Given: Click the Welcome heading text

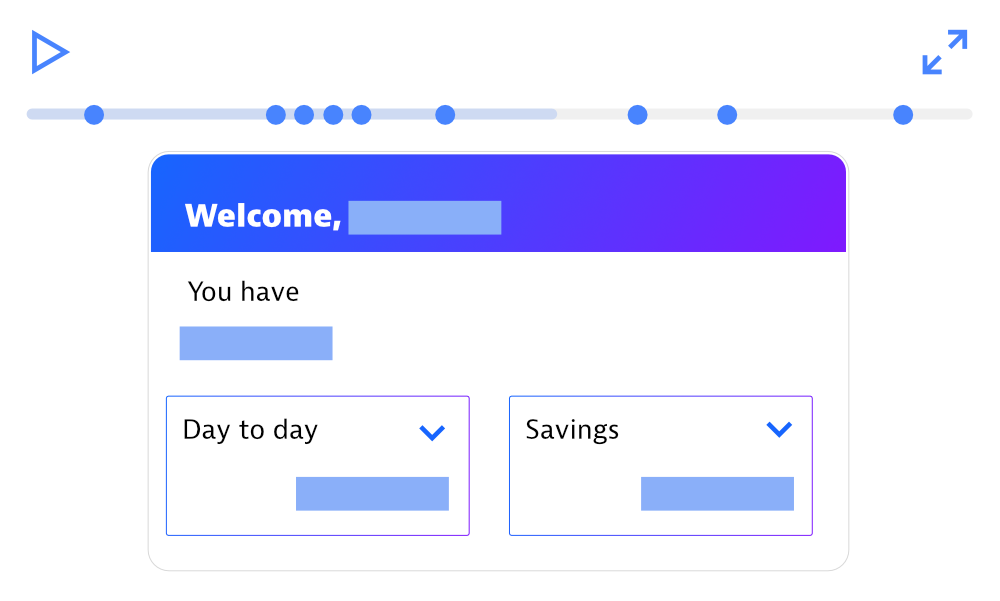Looking at the screenshot, I should click(x=263, y=216).
